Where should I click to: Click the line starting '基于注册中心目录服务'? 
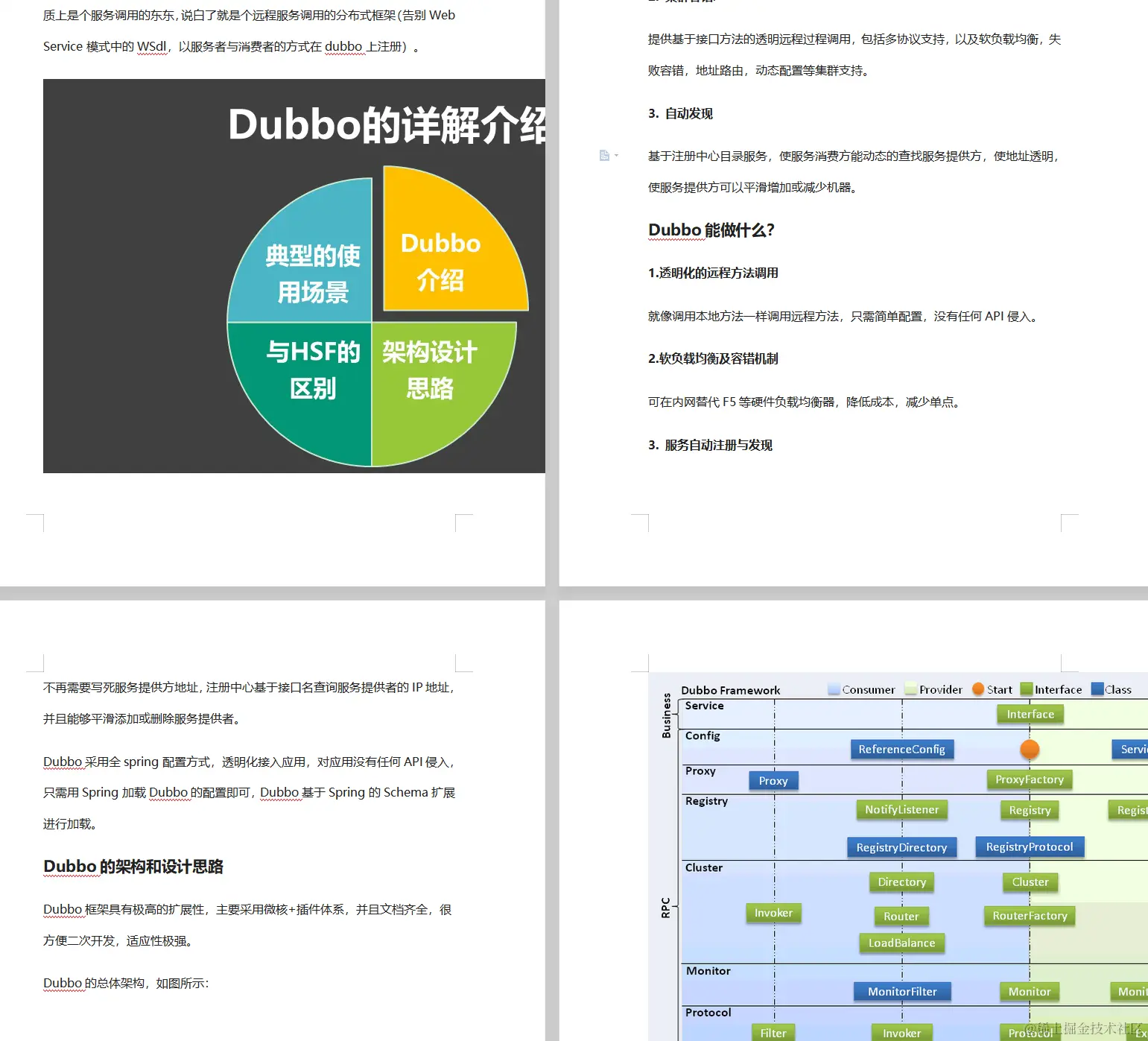point(854,156)
